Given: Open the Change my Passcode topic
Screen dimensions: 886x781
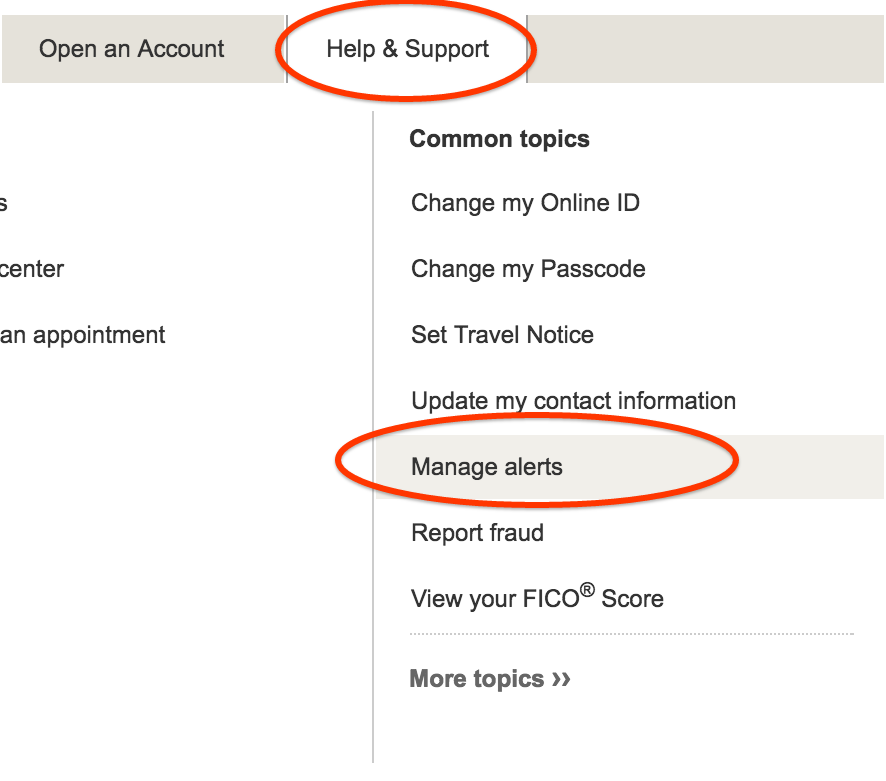Looking at the screenshot, I should 528,269.
